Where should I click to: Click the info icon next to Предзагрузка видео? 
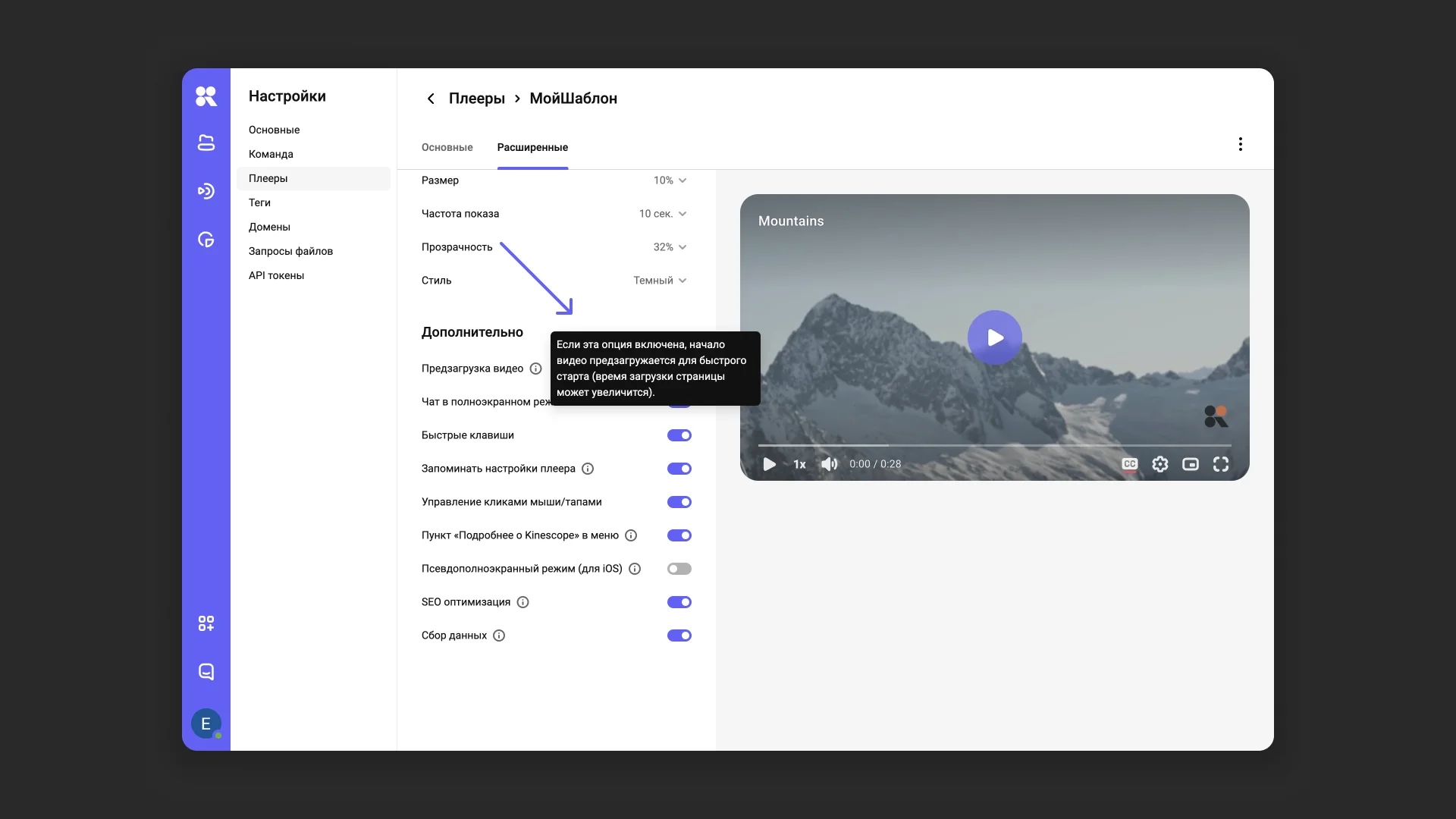535,369
